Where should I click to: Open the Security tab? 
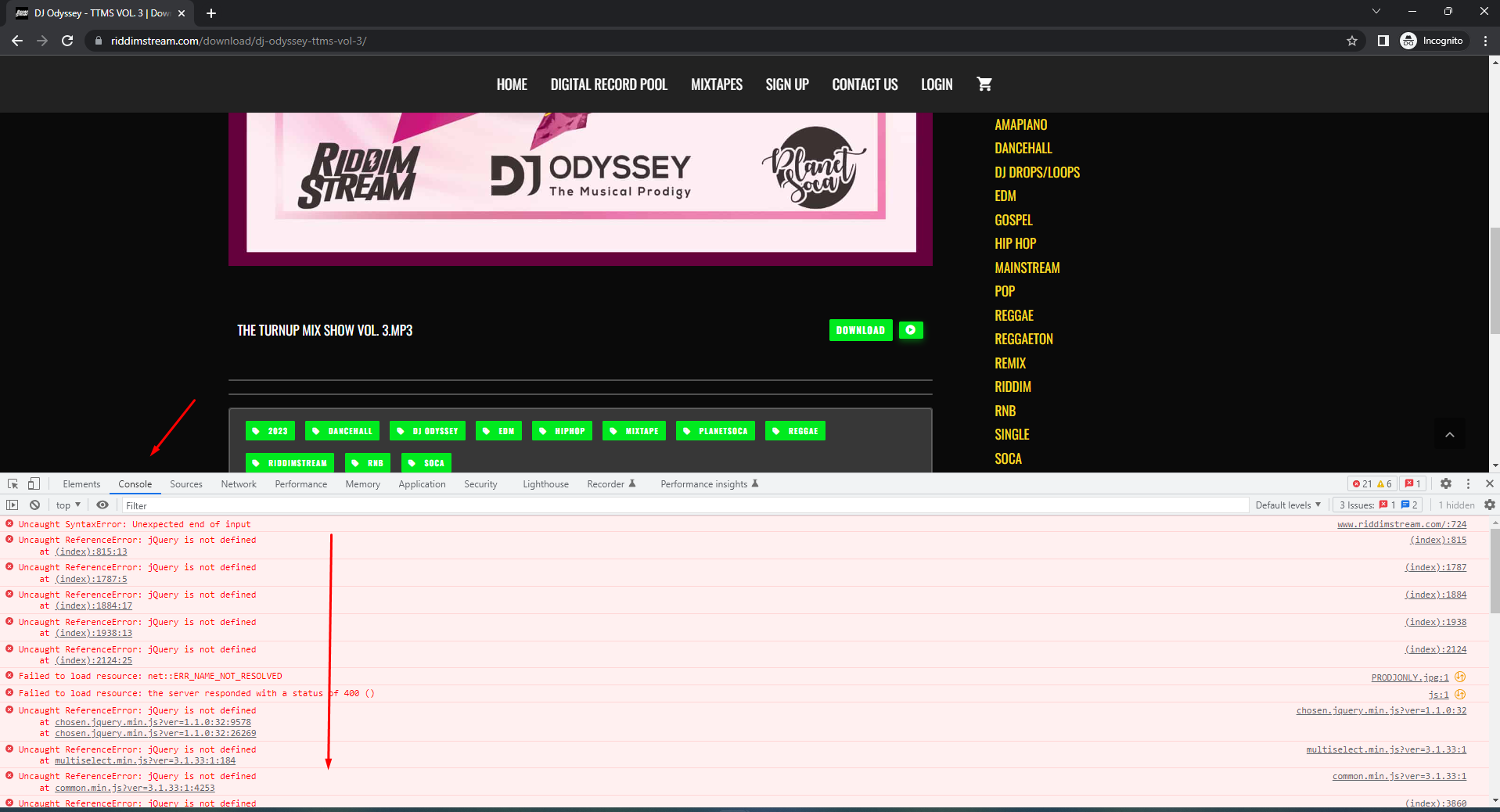click(480, 484)
